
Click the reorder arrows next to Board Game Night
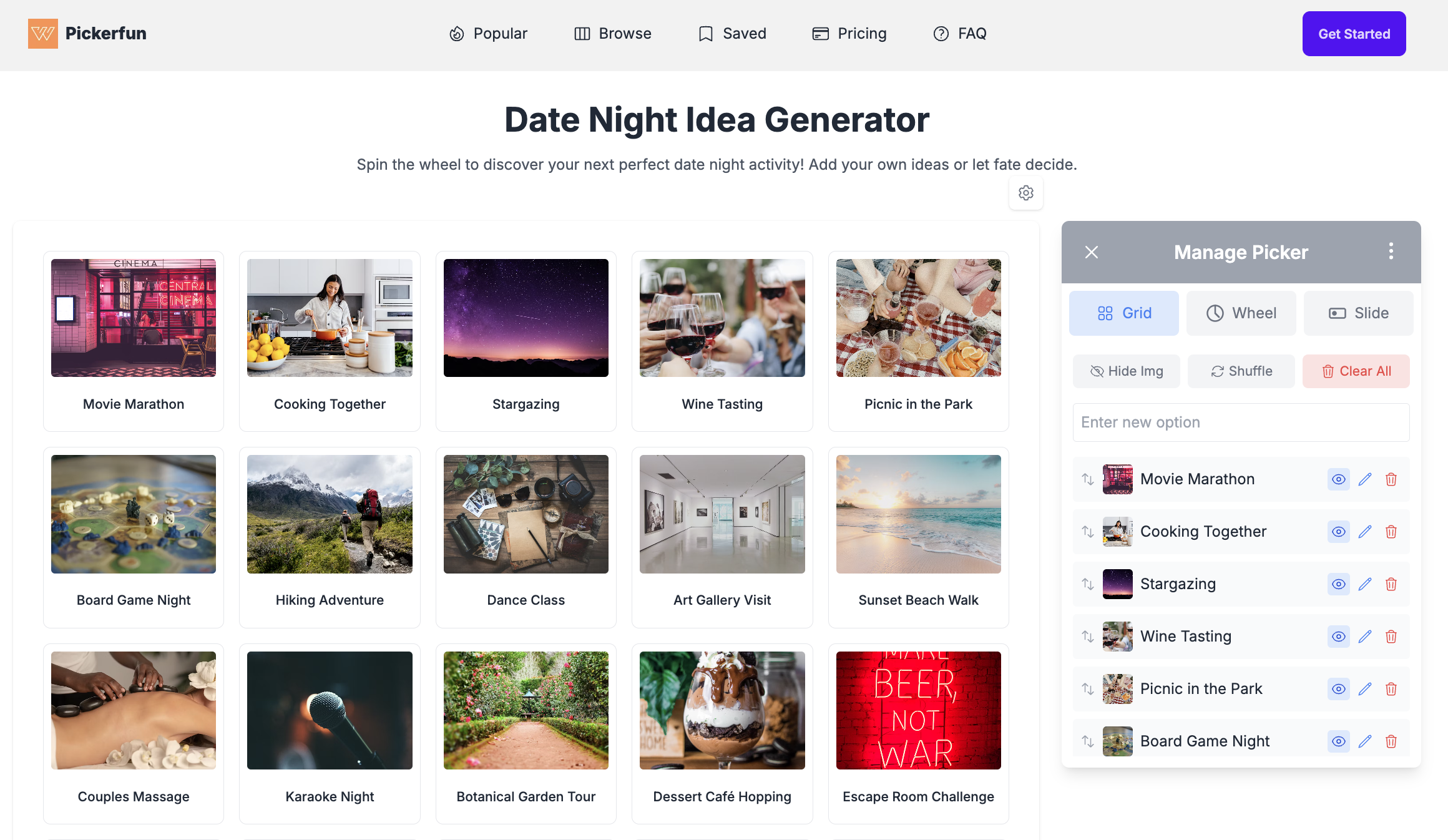pos(1088,741)
